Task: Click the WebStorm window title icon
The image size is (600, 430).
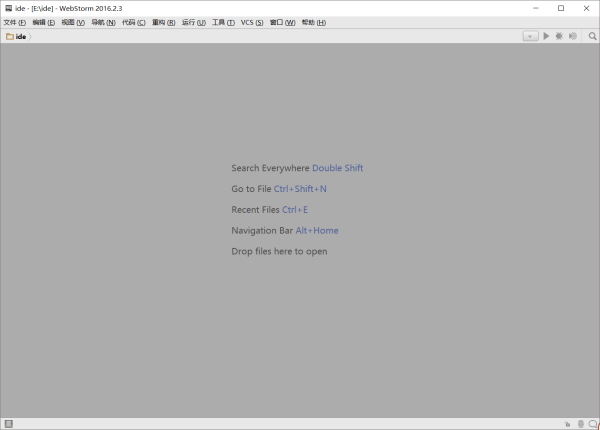Action: [8, 8]
